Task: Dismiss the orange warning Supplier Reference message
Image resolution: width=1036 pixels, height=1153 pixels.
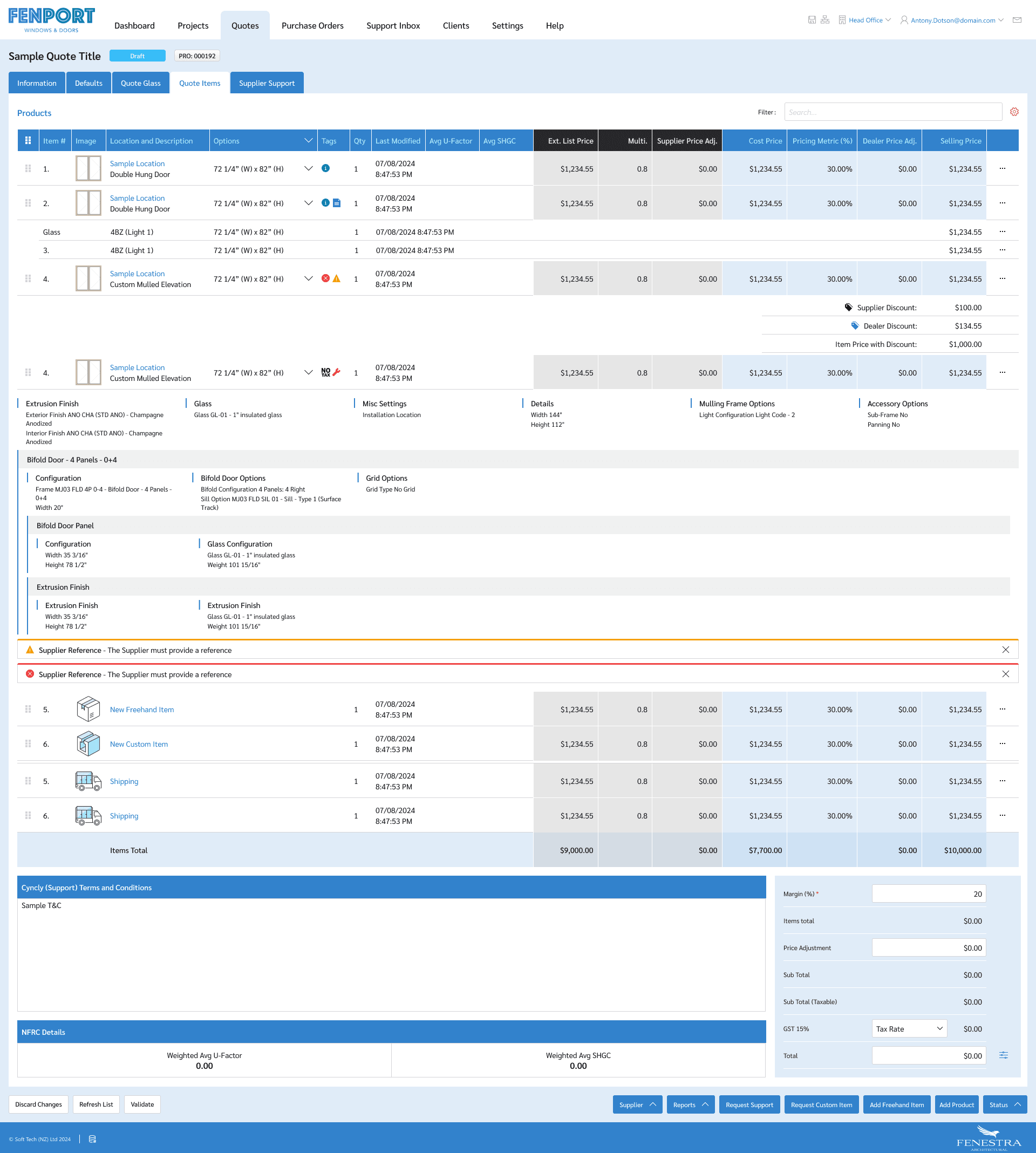Action: [1005, 650]
